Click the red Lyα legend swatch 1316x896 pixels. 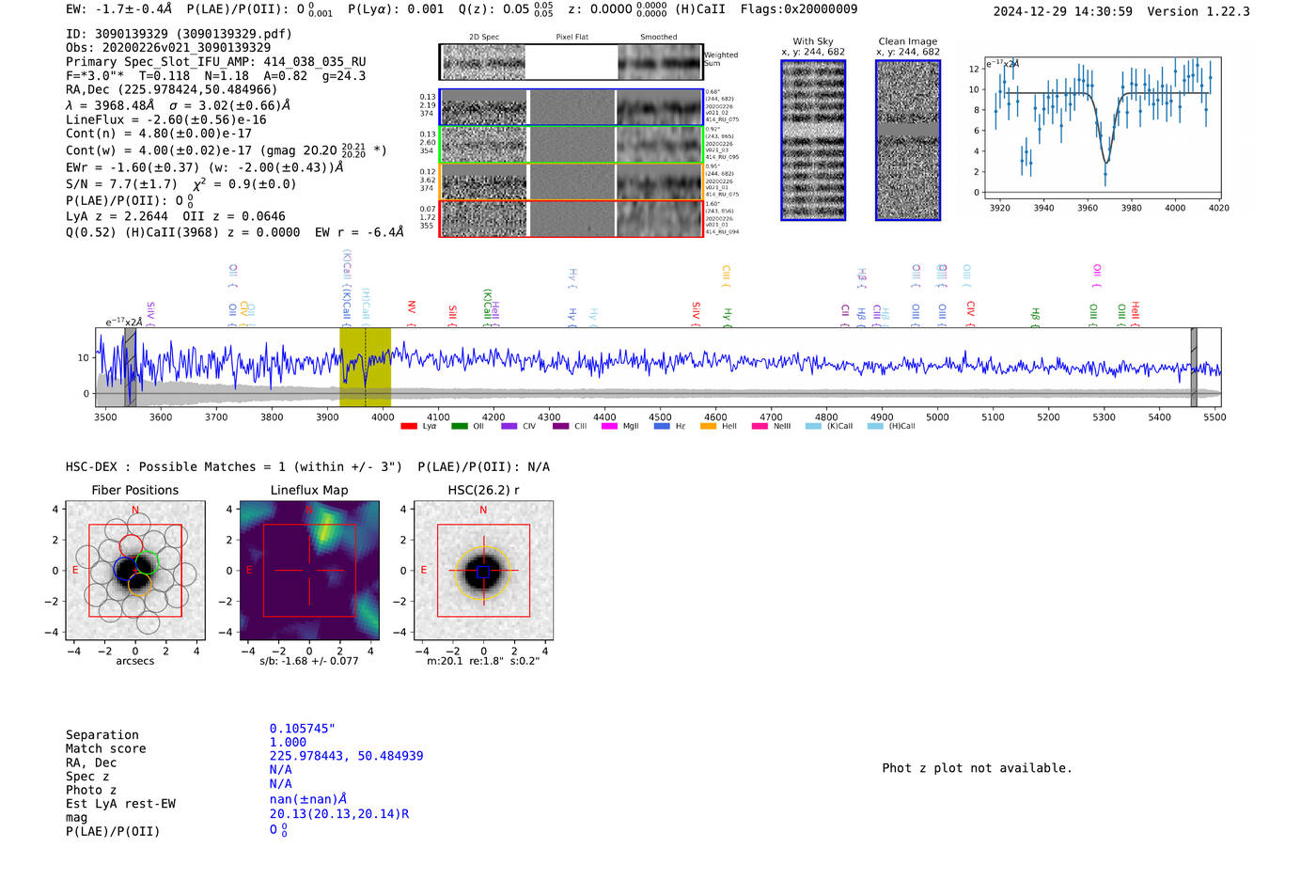tap(409, 426)
